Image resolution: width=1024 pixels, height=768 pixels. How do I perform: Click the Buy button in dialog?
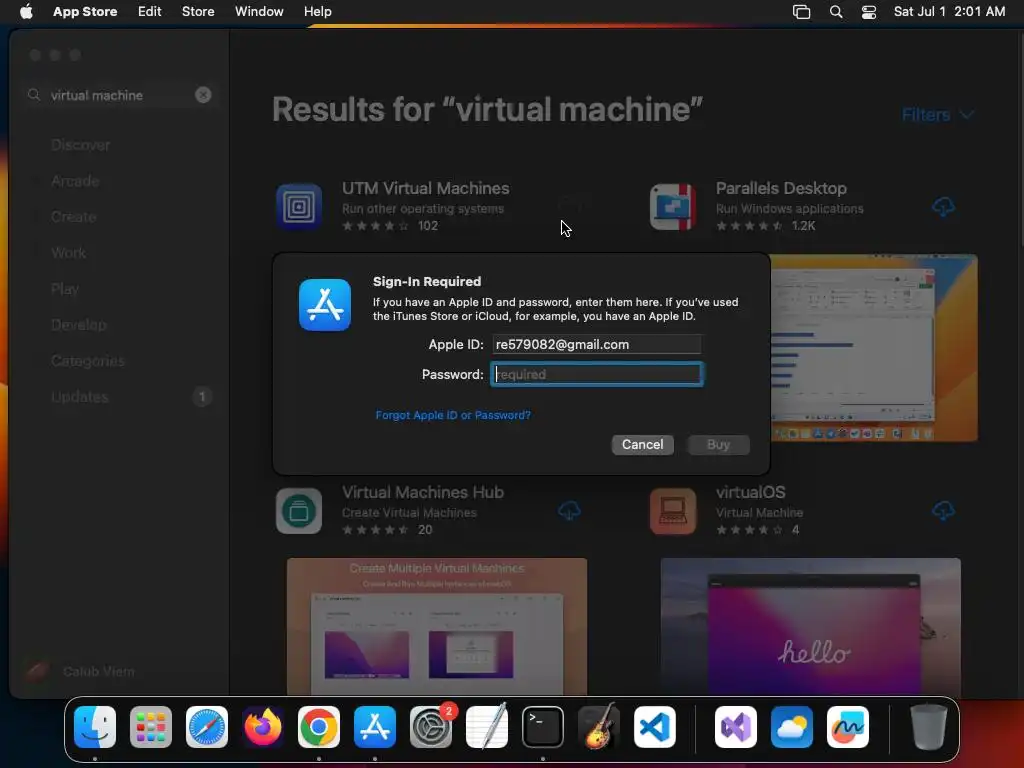pyautogui.click(x=718, y=445)
